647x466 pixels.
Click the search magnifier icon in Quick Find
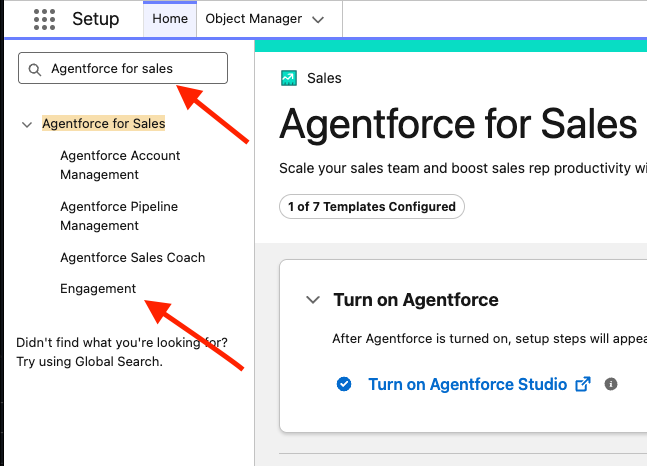point(35,70)
